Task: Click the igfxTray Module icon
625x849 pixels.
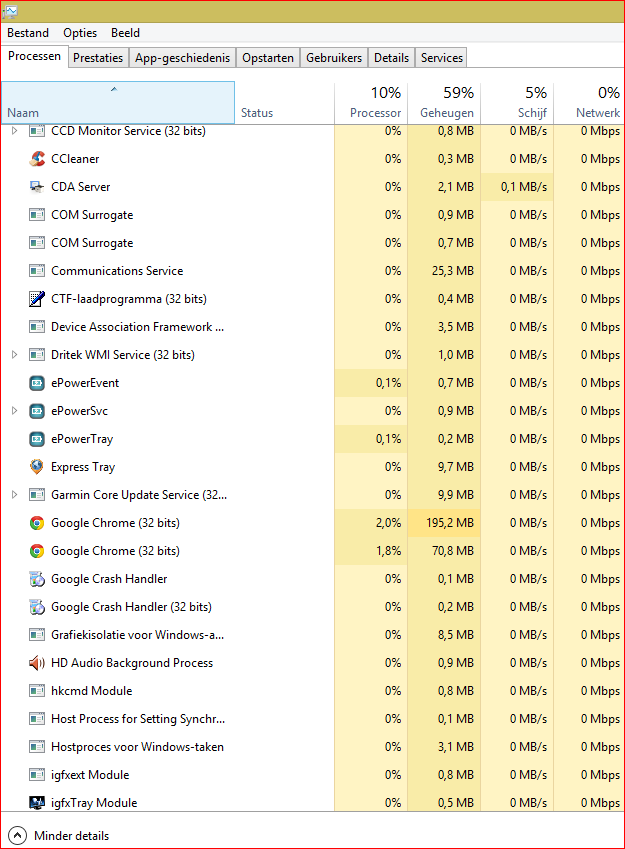Action: [37, 803]
